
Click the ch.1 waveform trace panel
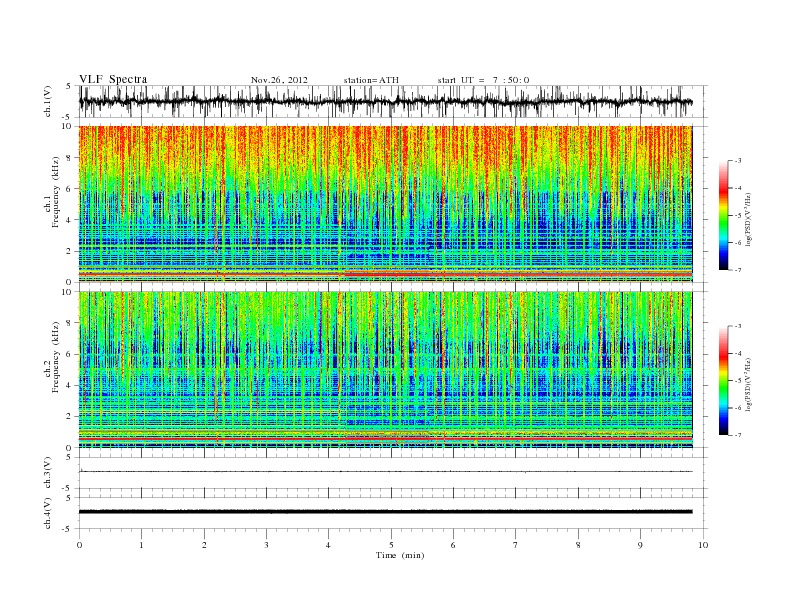coord(393,101)
